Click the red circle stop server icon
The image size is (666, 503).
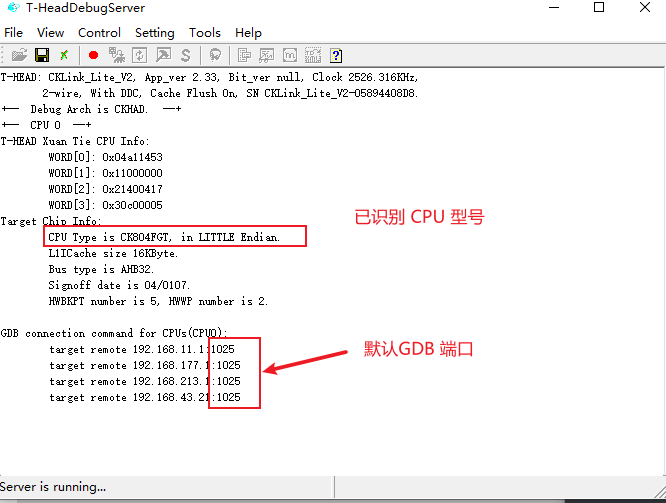[93, 55]
